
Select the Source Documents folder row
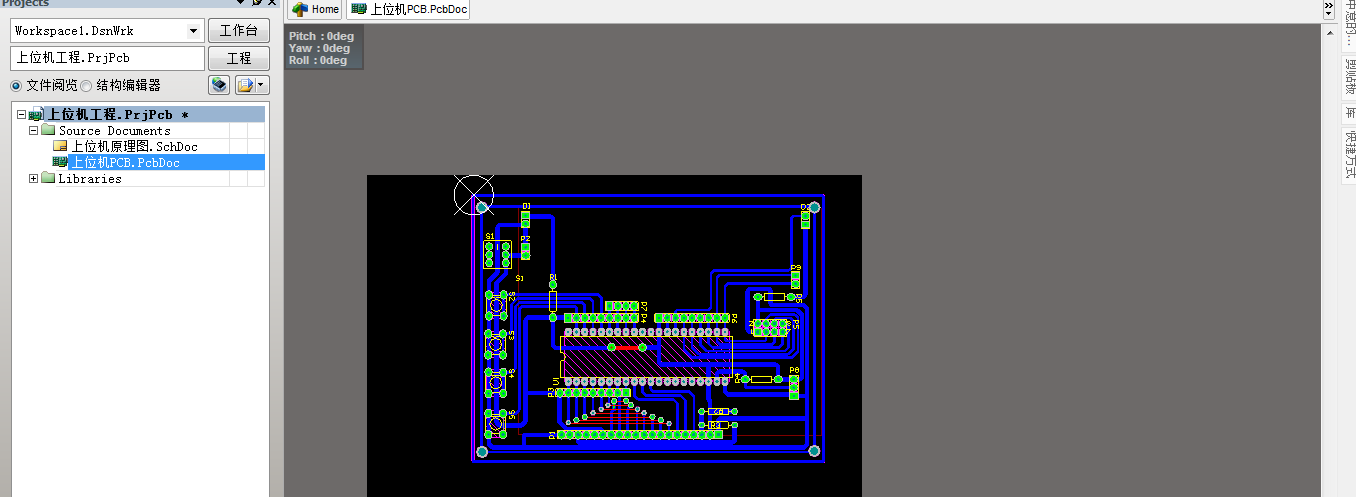(x=153, y=131)
